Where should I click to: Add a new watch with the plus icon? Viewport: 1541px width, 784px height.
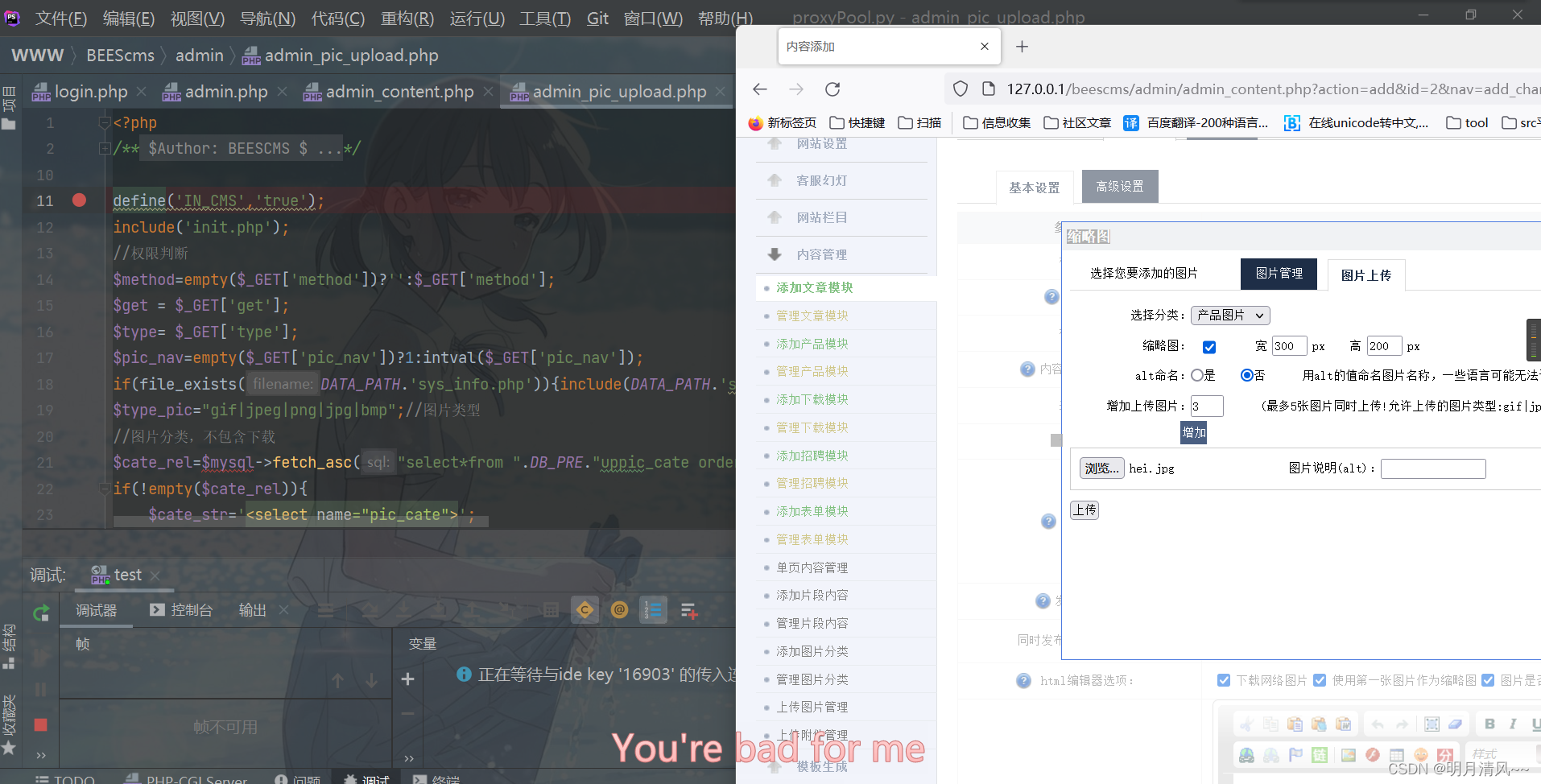pyautogui.click(x=408, y=679)
